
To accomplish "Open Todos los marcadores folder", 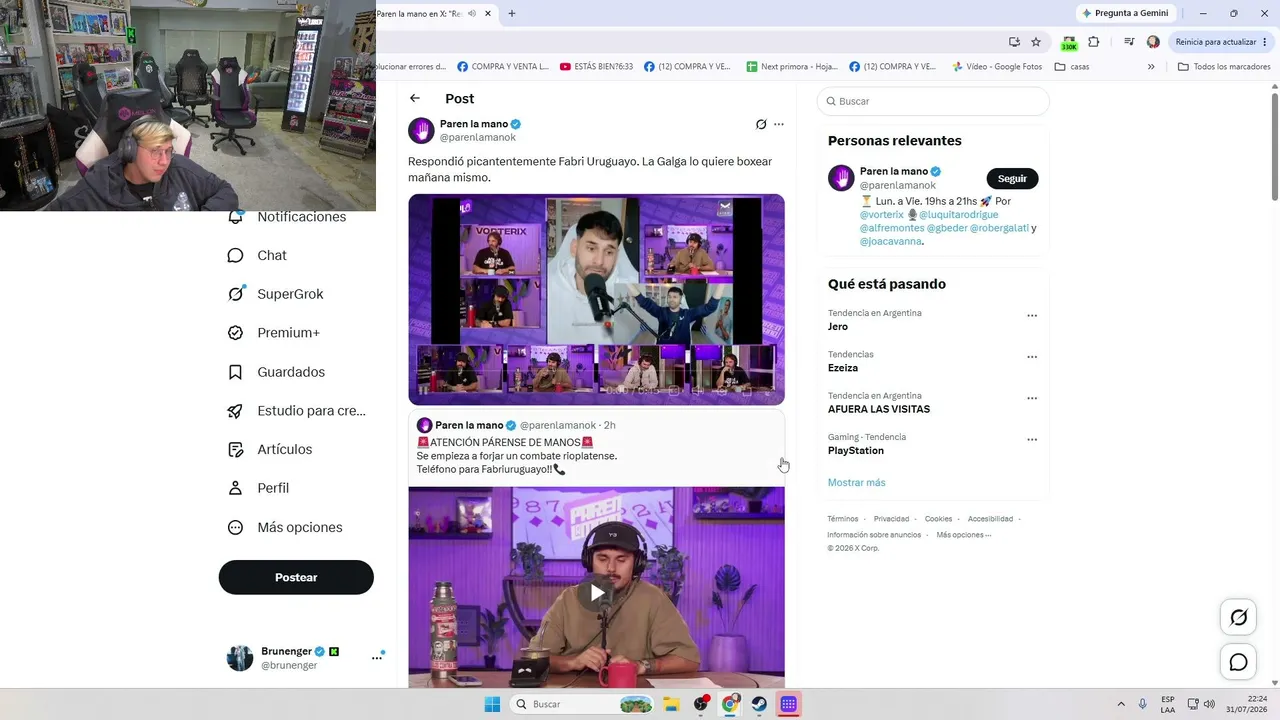I will point(1224,67).
